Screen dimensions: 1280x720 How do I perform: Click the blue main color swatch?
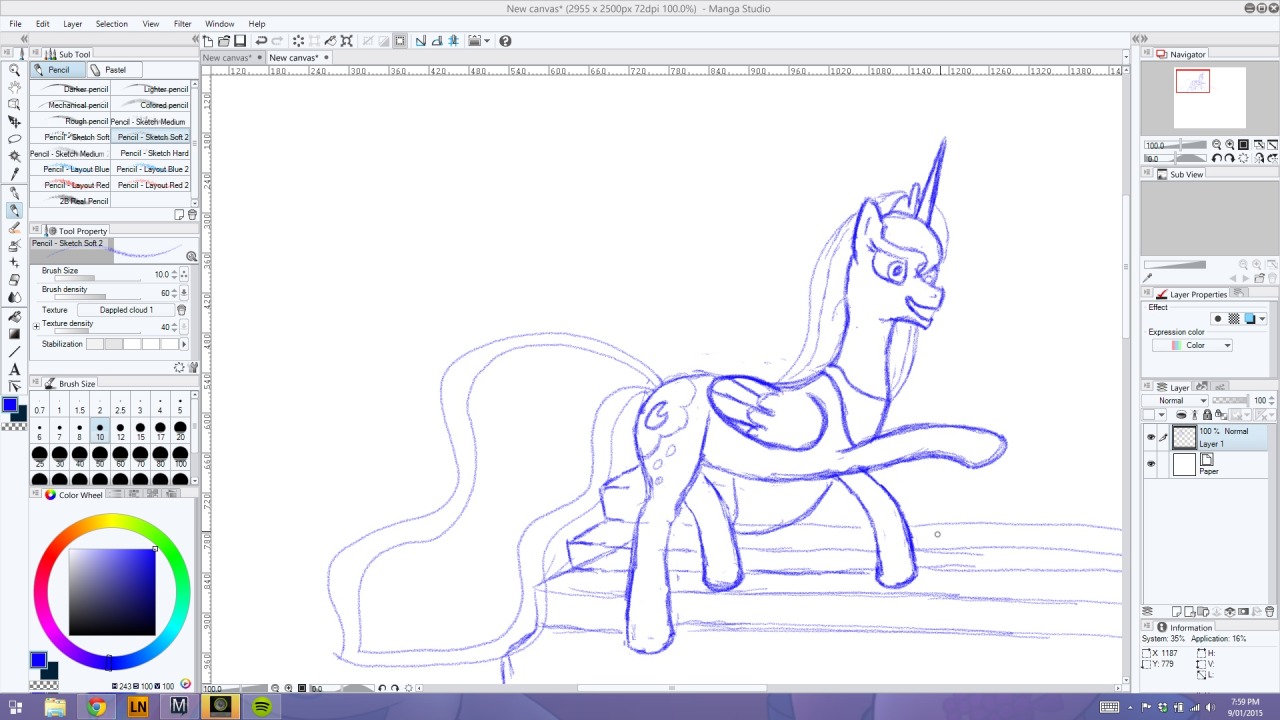pos(9,405)
